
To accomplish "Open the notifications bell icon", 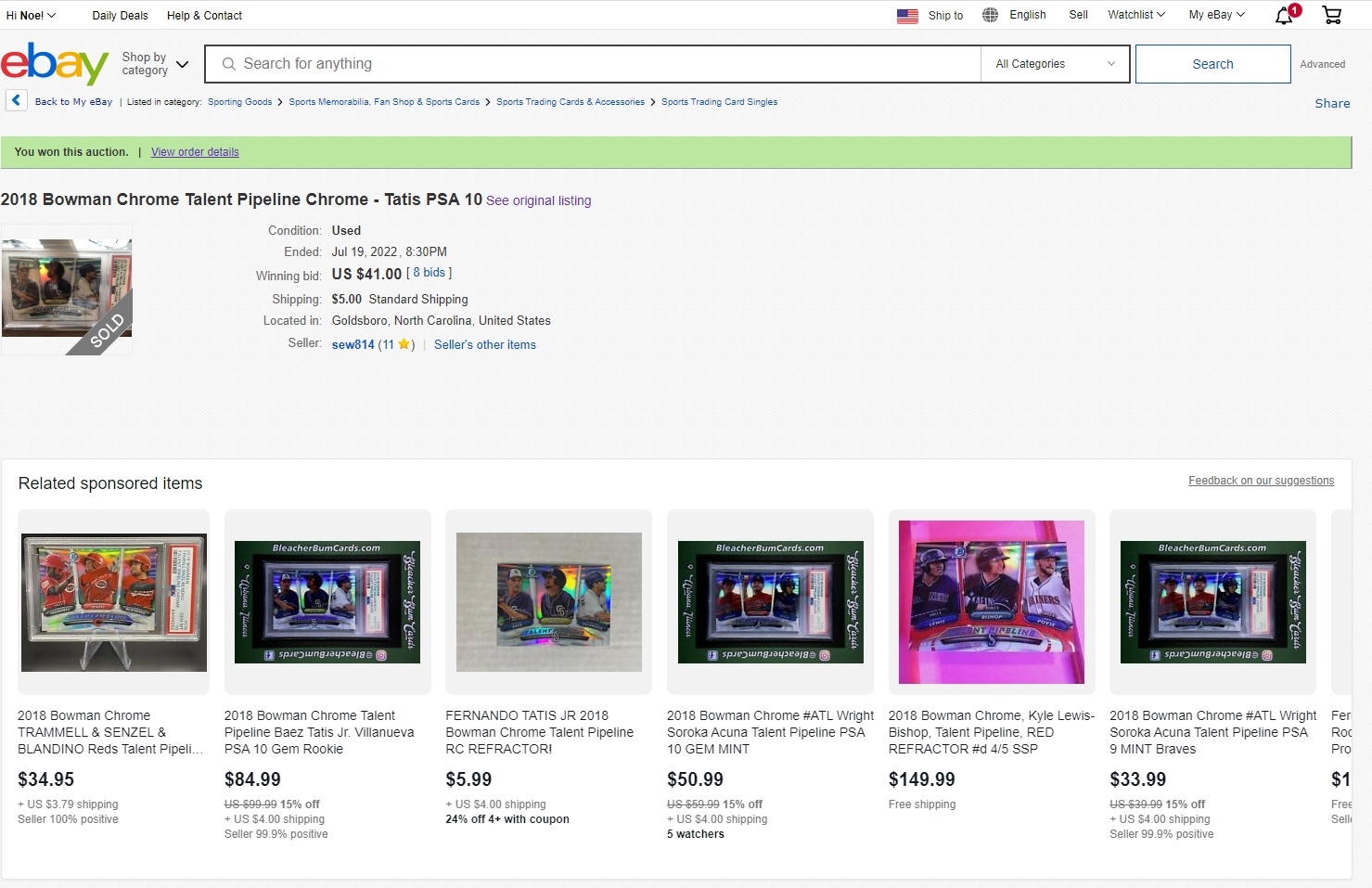I will [1285, 15].
